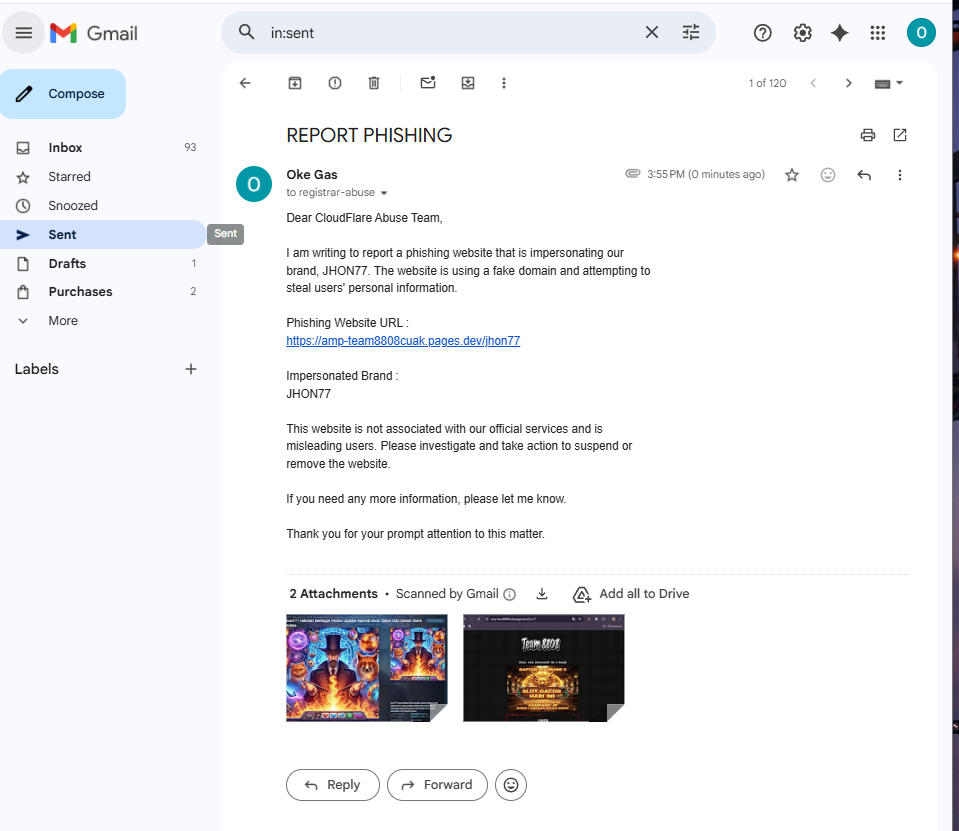The width and height of the screenshot is (959, 831).
Task: Click the "1 of 120" counter
Action: click(768, 83)
